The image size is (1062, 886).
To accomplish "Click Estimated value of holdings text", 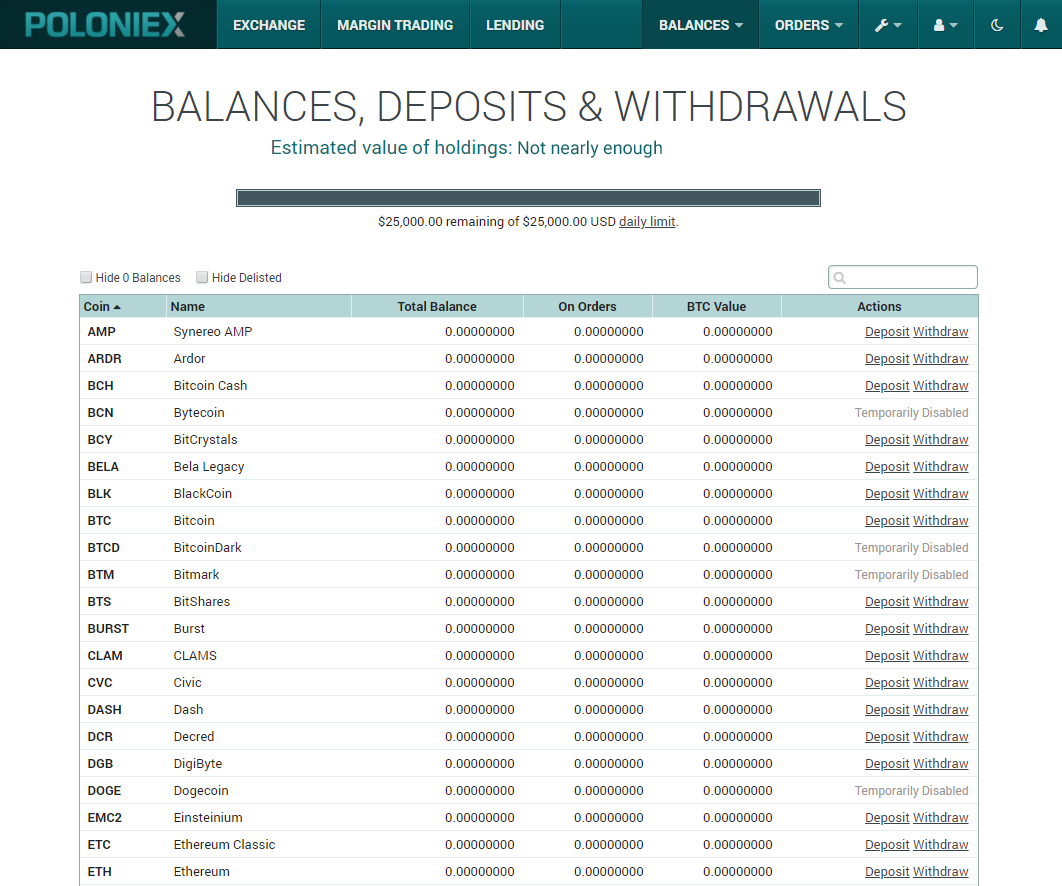I will (x=467, y=148).
